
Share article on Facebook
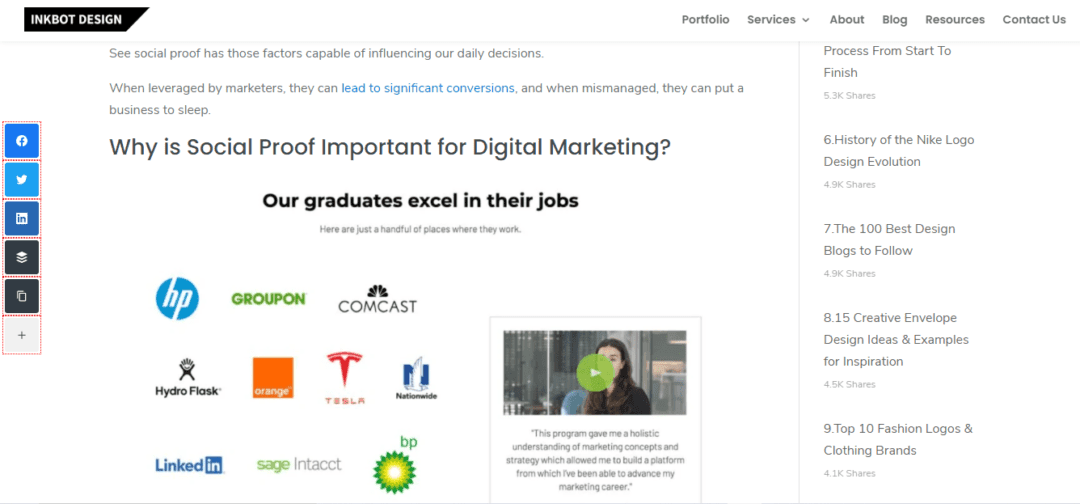(22, 141)
